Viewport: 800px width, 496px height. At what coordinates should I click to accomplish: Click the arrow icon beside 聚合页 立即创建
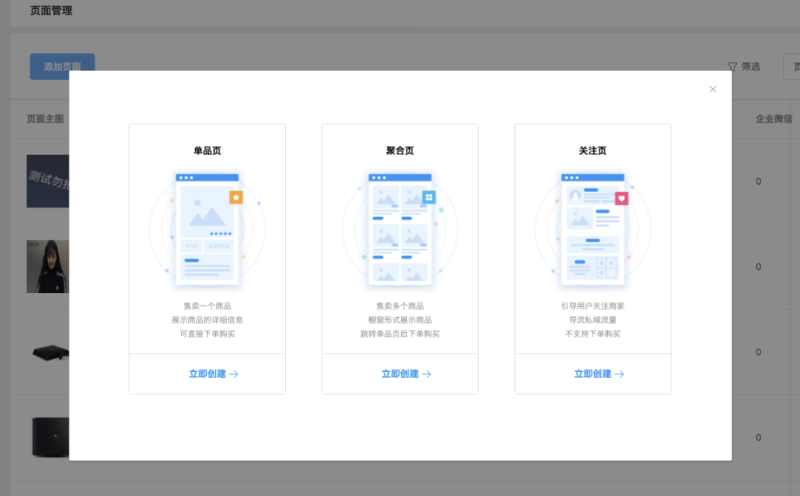coord(426,374)
